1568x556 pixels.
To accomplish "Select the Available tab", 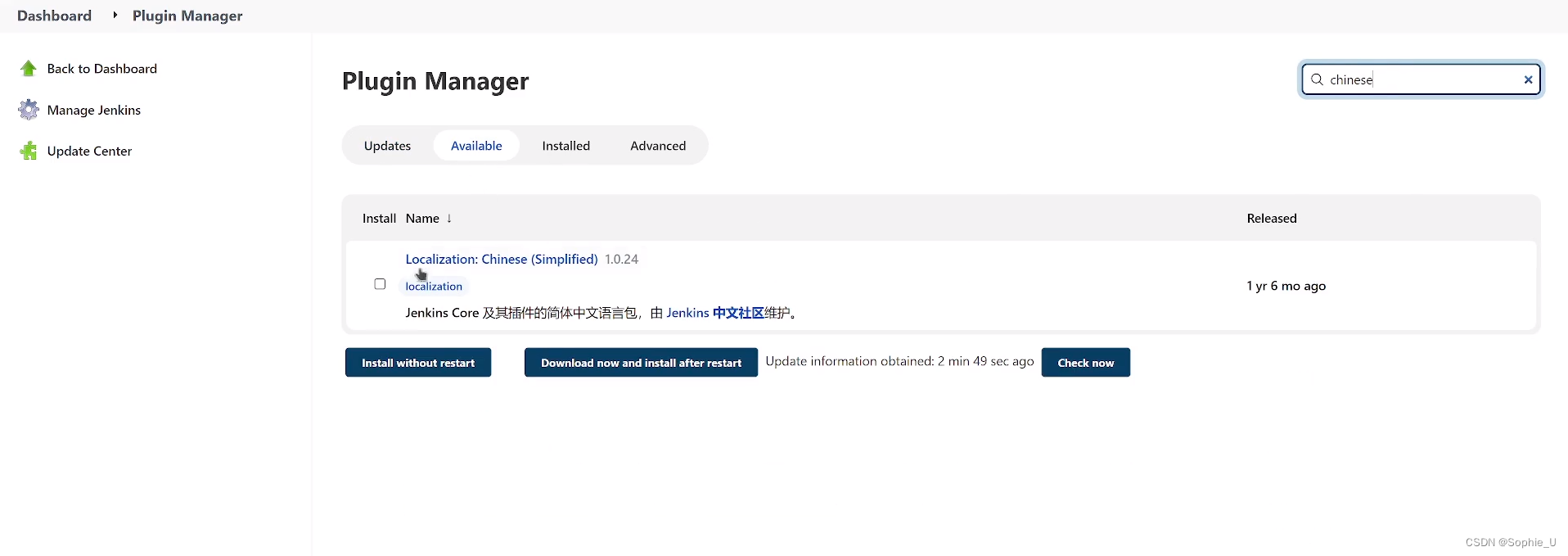I will pyautogui.click(x=476, y=146).
